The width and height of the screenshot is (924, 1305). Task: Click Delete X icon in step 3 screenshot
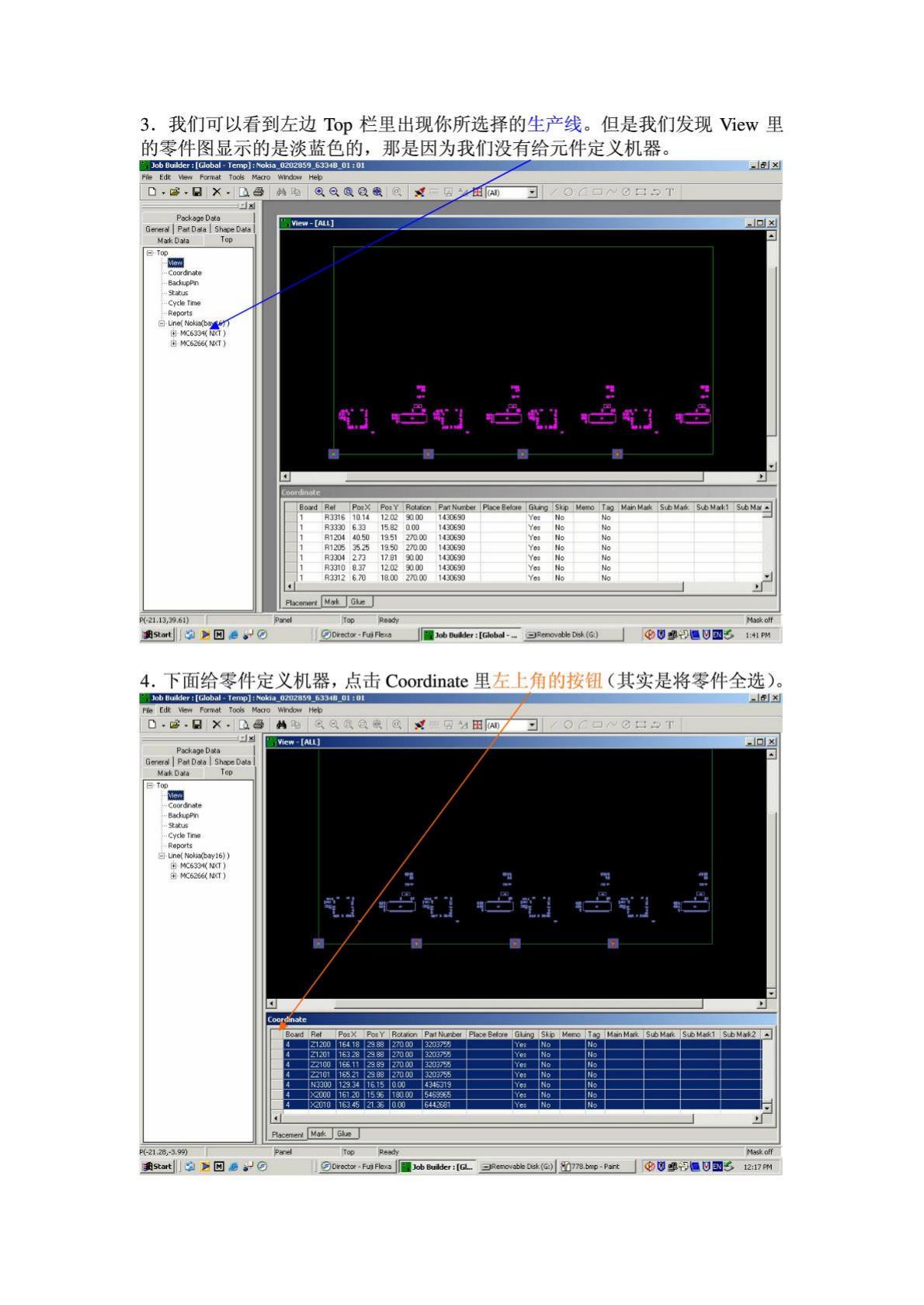point(217,192)
